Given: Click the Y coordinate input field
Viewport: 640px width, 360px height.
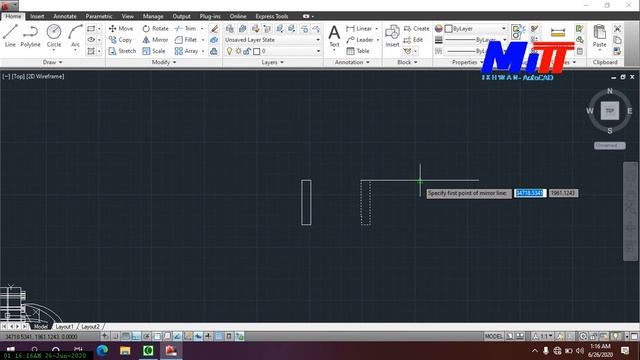Looking at the screenshot, I should click(563, 193).
